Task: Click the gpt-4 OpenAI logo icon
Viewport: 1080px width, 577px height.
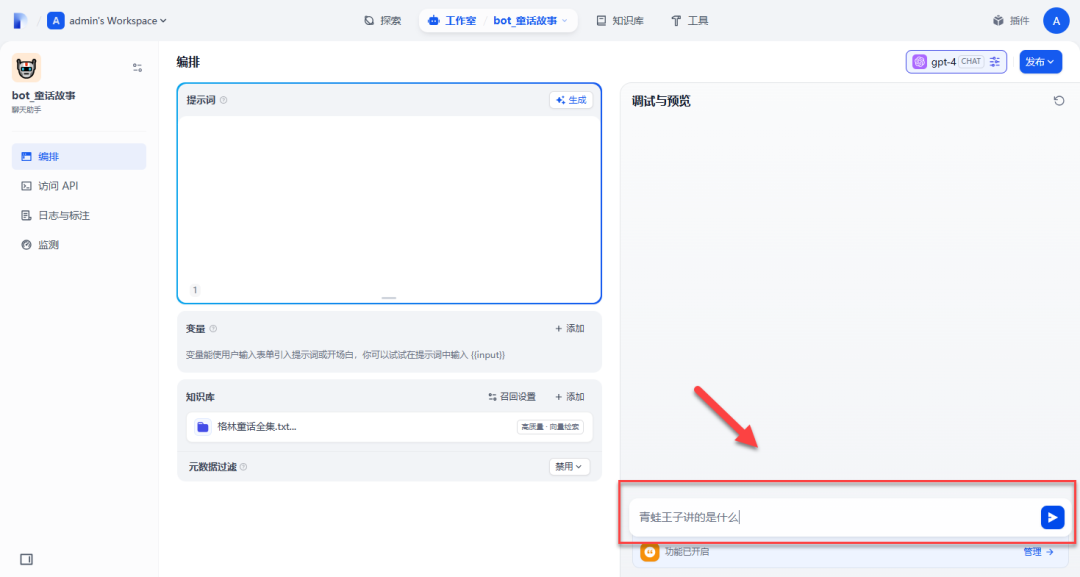Action: pos(920,62)
